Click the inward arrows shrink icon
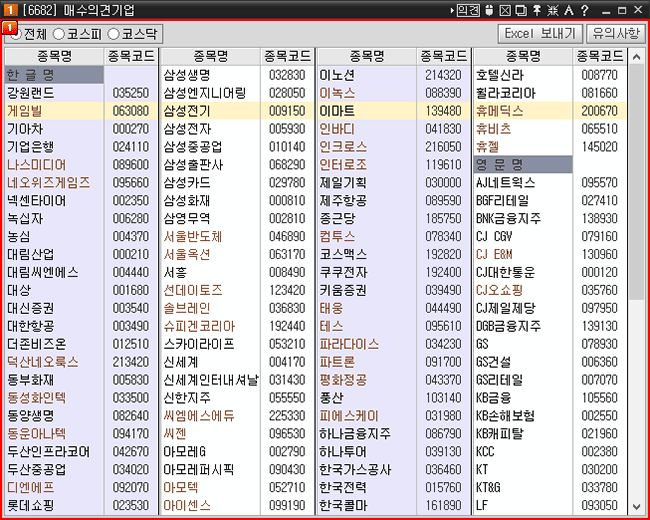This screenshot has height=520, width=650. tap(553, 10)
